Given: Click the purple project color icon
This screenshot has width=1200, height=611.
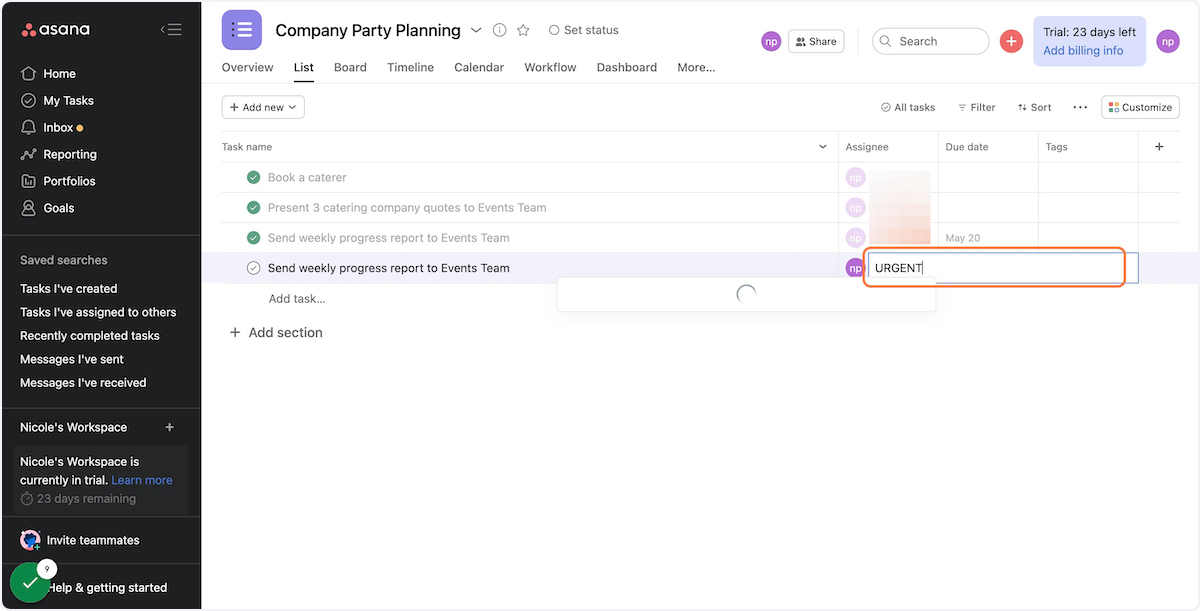Looking at the screenshot, I should click(x=242, y=30).
